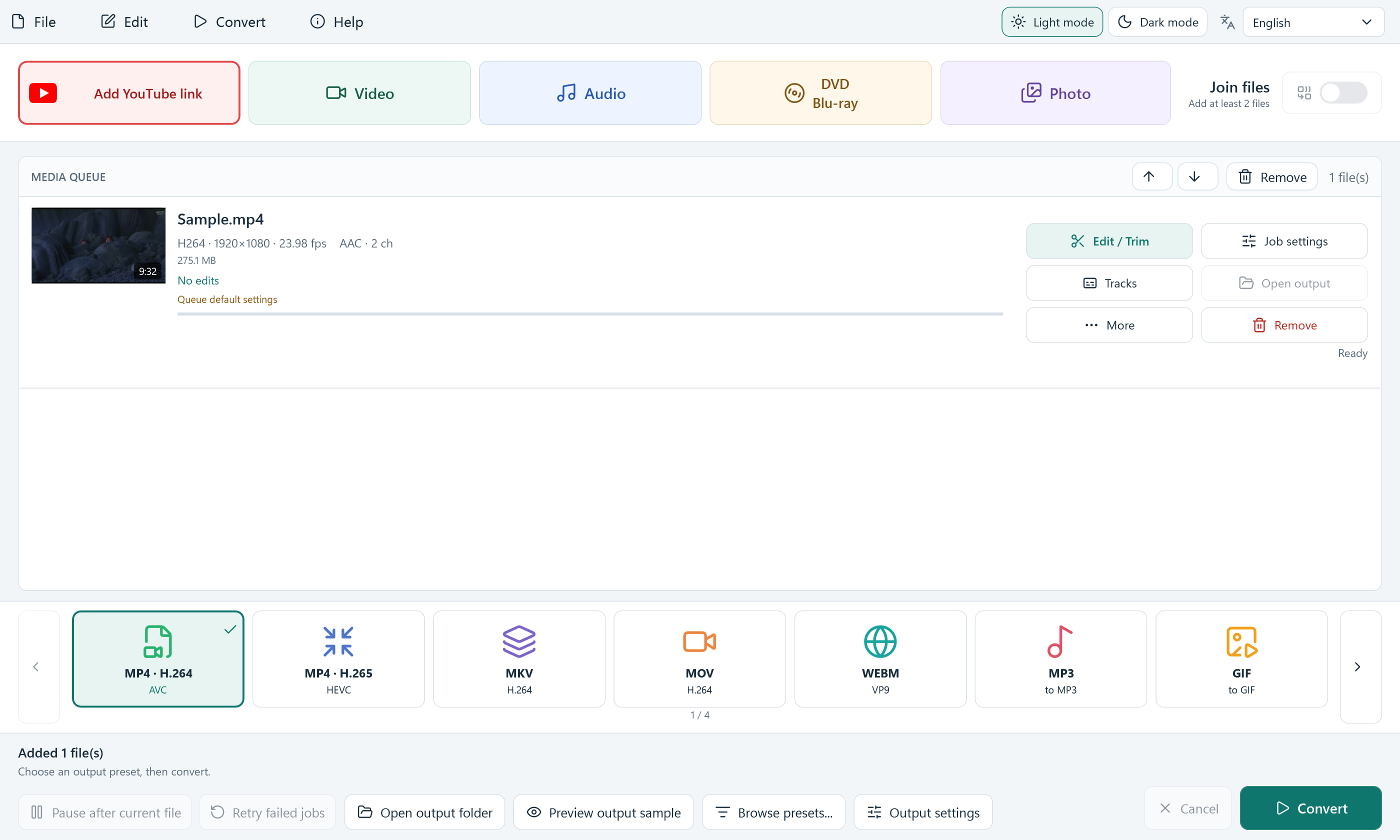Viewport: 1400px width, 840px height.
Task: Open Browse presets list
Action: point(773,812)
